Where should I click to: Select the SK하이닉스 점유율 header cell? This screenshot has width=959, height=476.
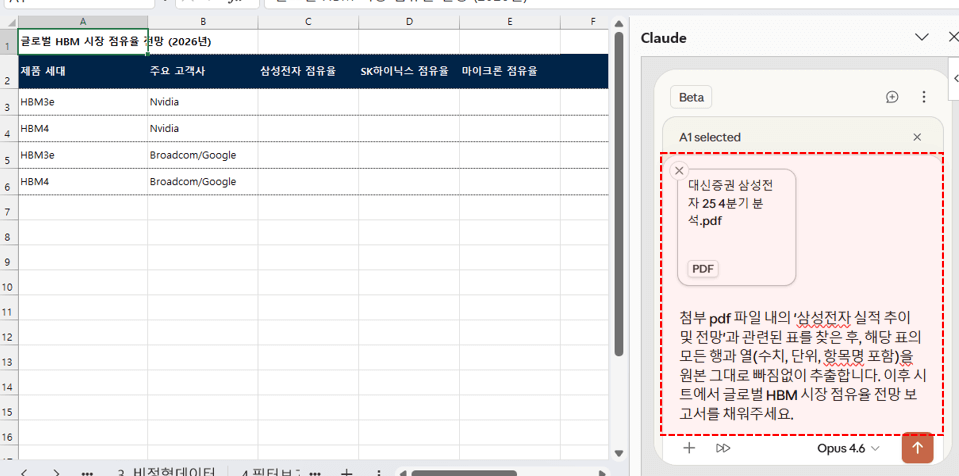[x=409, y=72]
